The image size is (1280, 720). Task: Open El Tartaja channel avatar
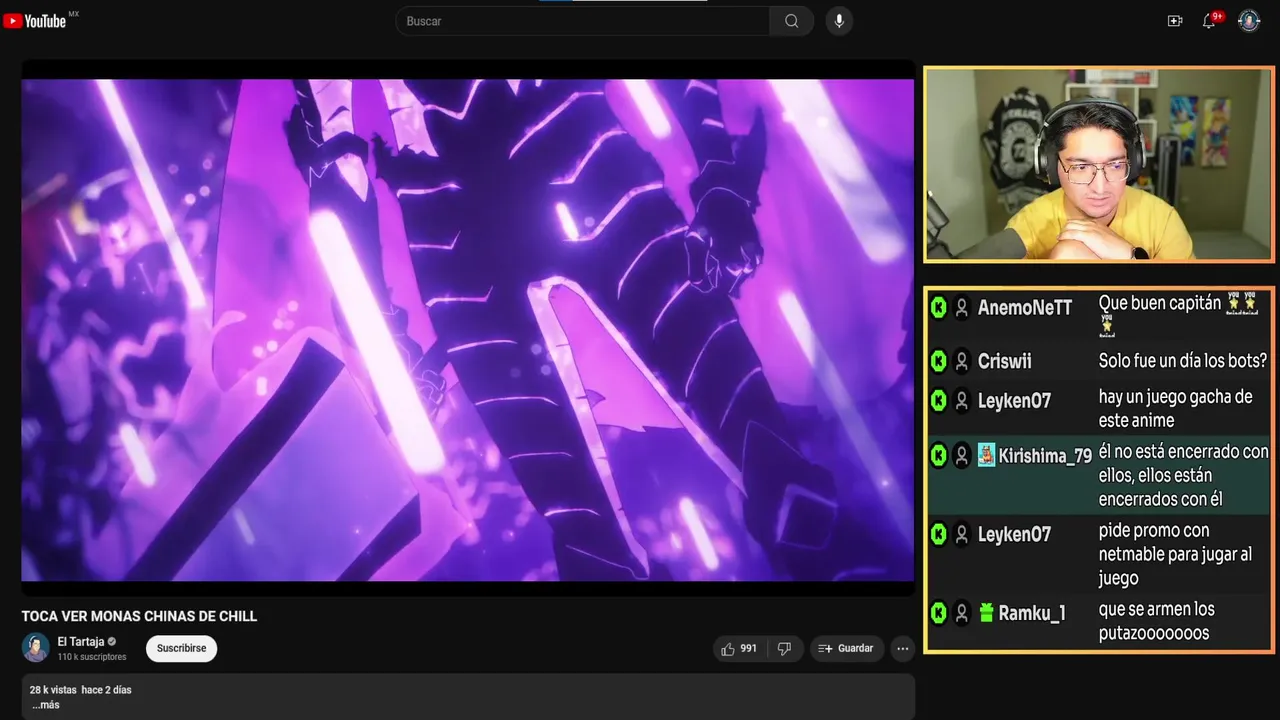[36, 648]
